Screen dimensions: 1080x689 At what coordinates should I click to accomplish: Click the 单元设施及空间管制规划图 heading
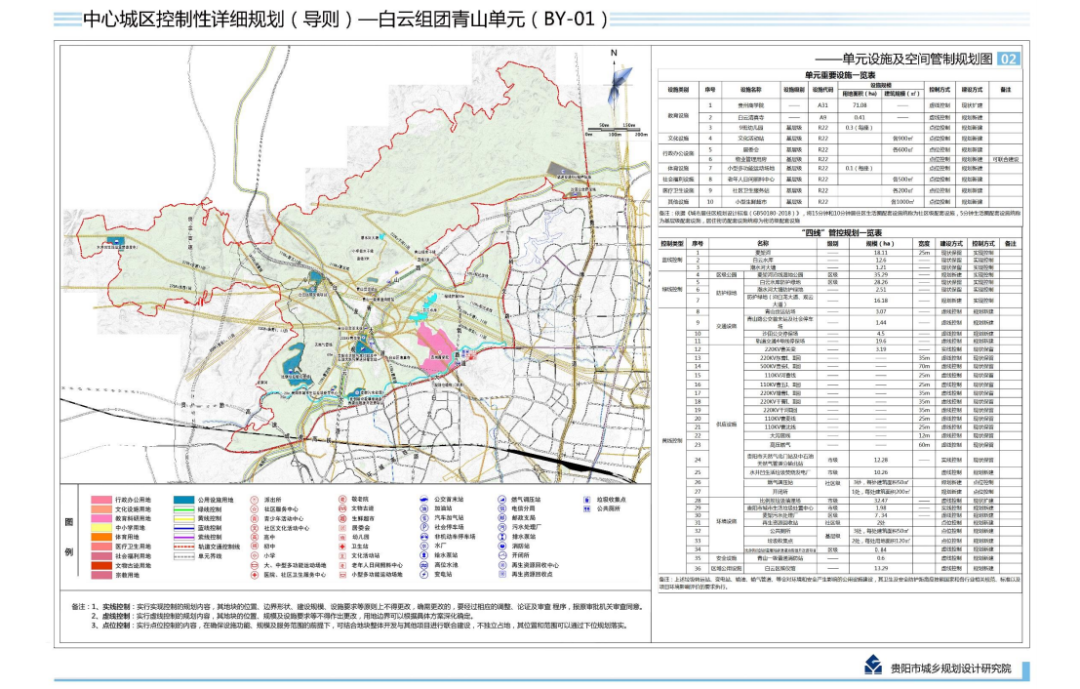[x=917, y=59]
